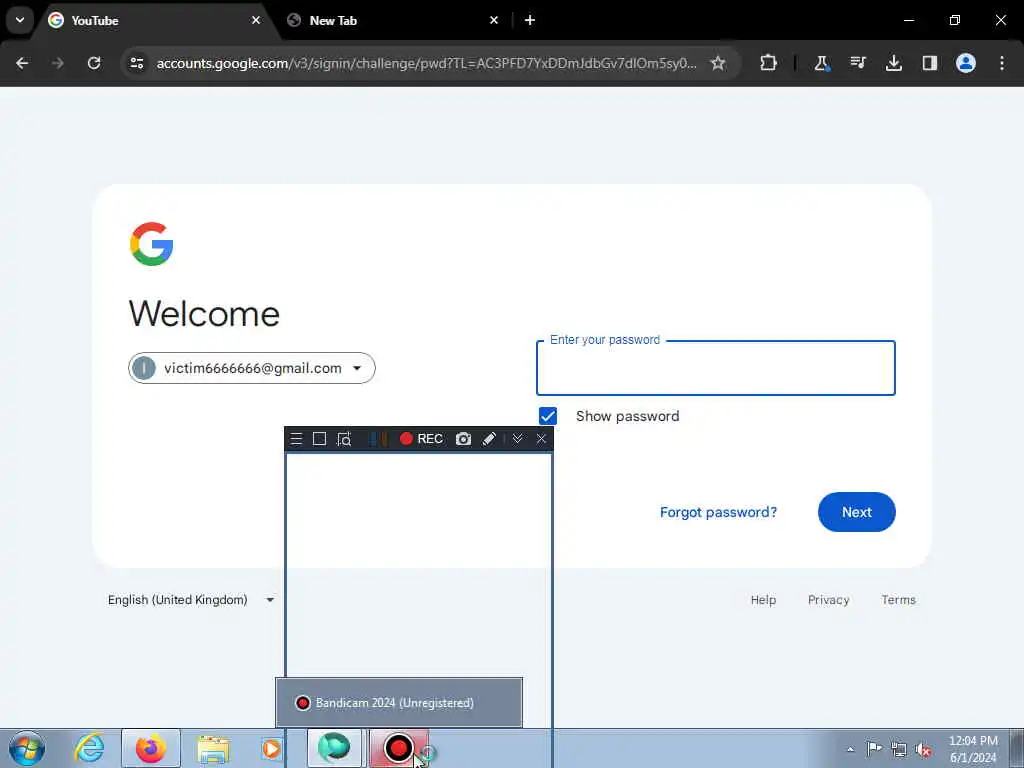
Task: Open the Help link
Action: [x=763, y=600]
